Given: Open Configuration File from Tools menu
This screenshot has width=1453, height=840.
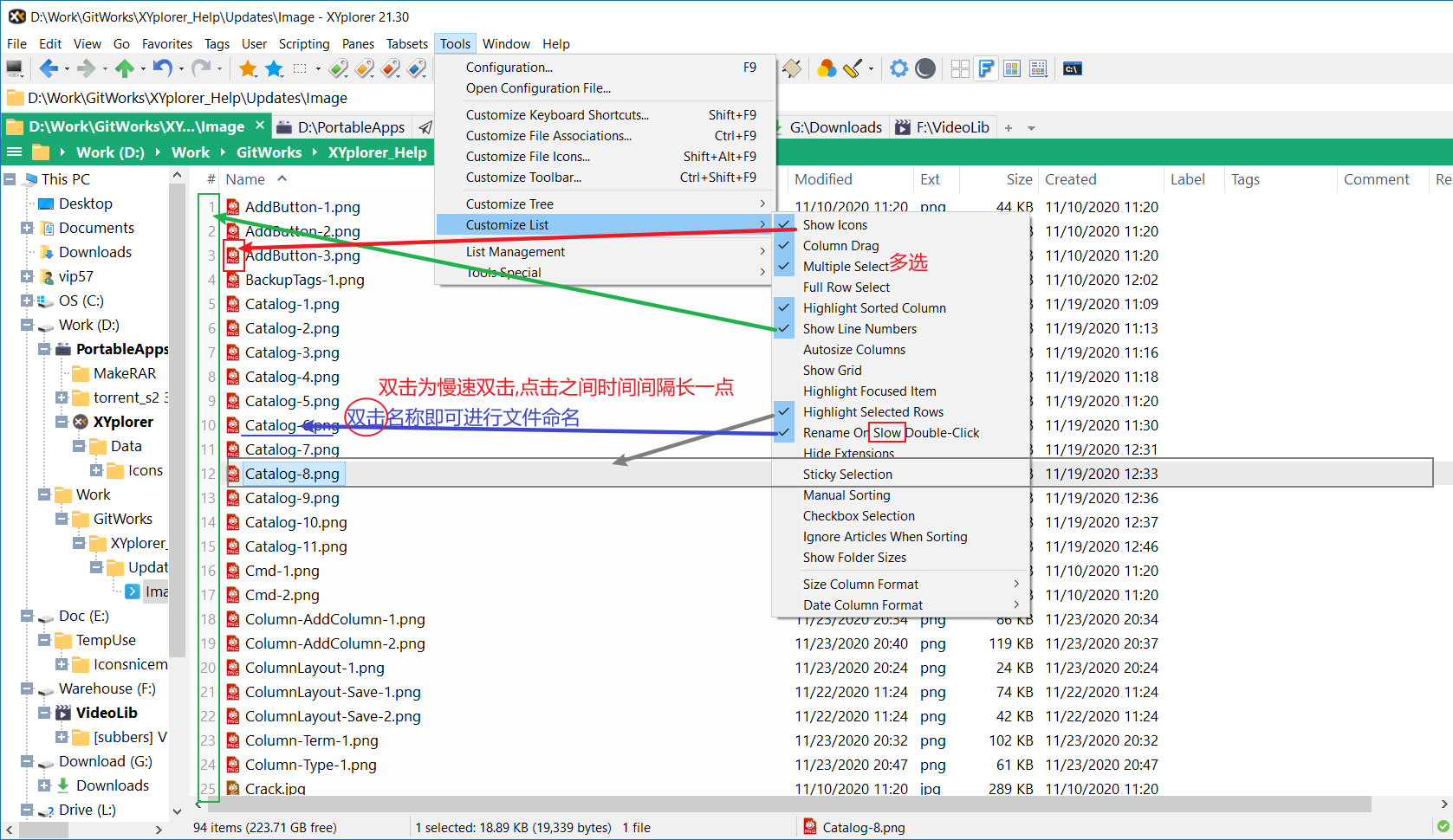Looking at the screenshot, I should pyautogui.click(x=538, y=87).
